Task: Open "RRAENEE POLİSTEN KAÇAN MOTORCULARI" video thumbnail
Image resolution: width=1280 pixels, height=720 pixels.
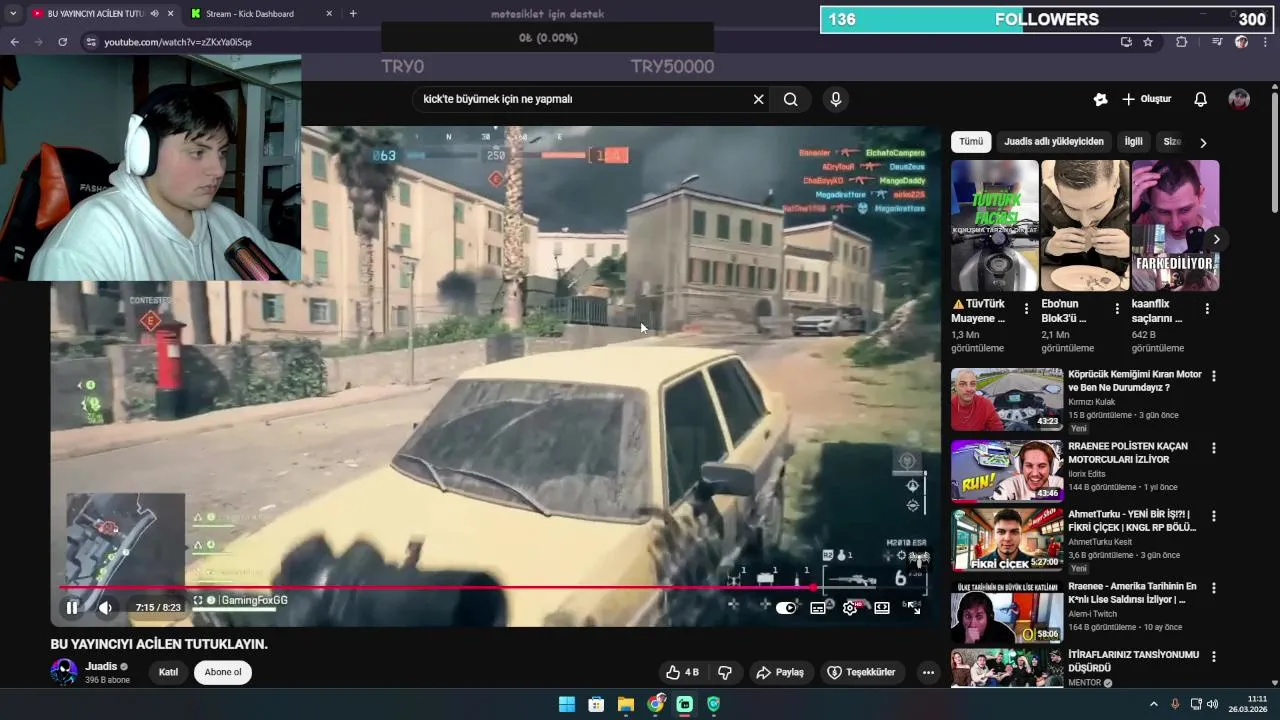Action: tap(1007, 470)
